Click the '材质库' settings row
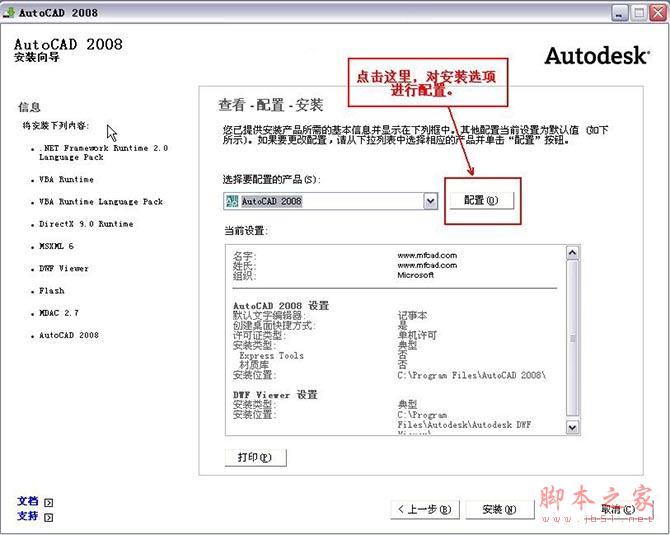The image size is (670, 535). coord(254,365)
